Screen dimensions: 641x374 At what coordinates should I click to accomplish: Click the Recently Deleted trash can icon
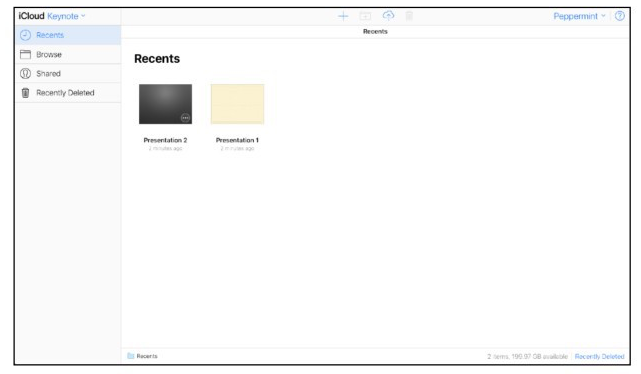25,93
